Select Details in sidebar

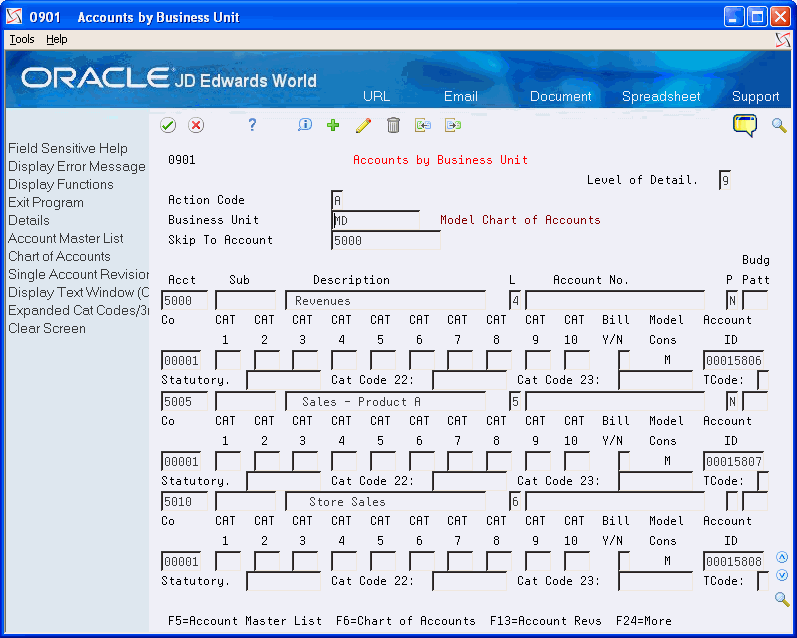pos(28,220)
